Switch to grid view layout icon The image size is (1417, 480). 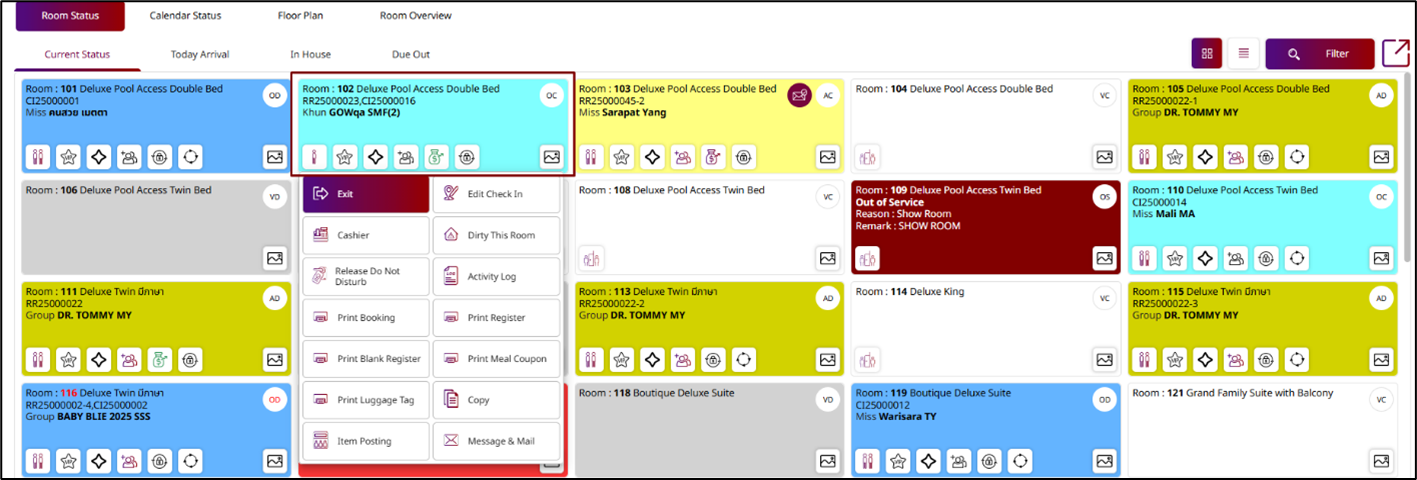1207,54
